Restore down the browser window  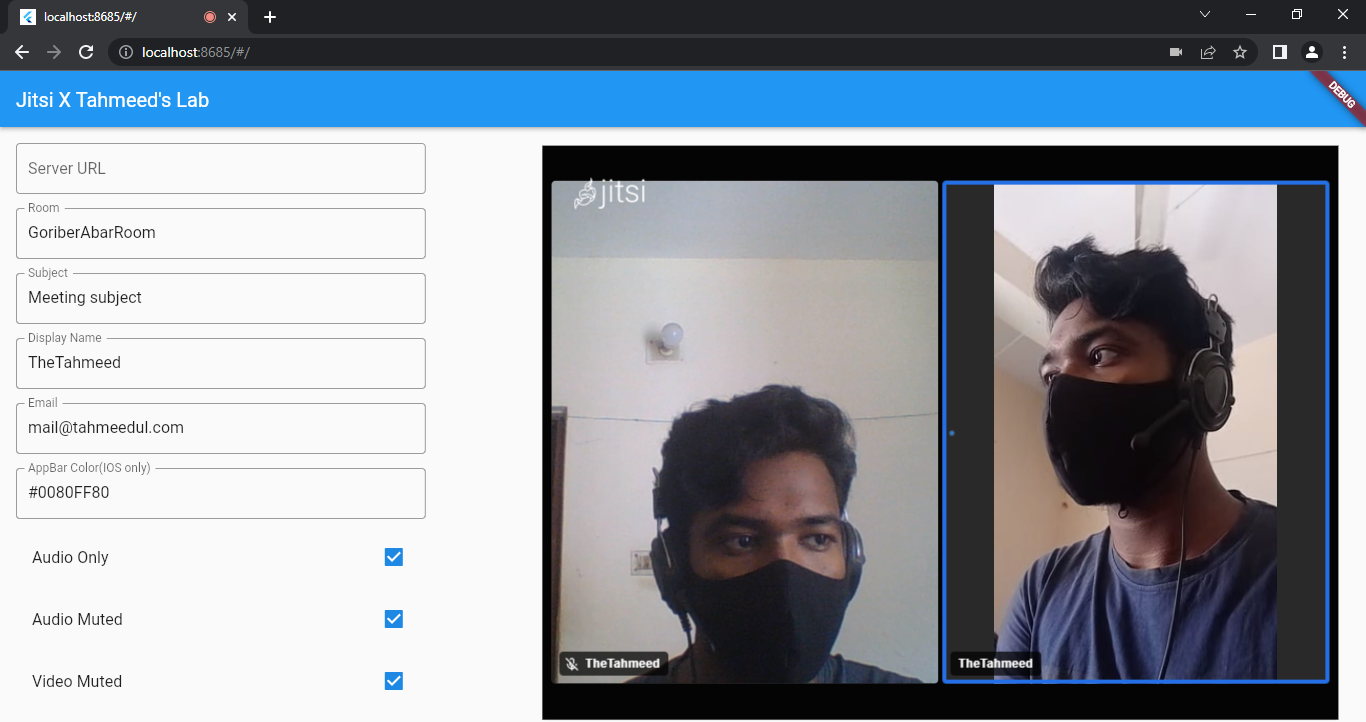tap(1297, 14)
